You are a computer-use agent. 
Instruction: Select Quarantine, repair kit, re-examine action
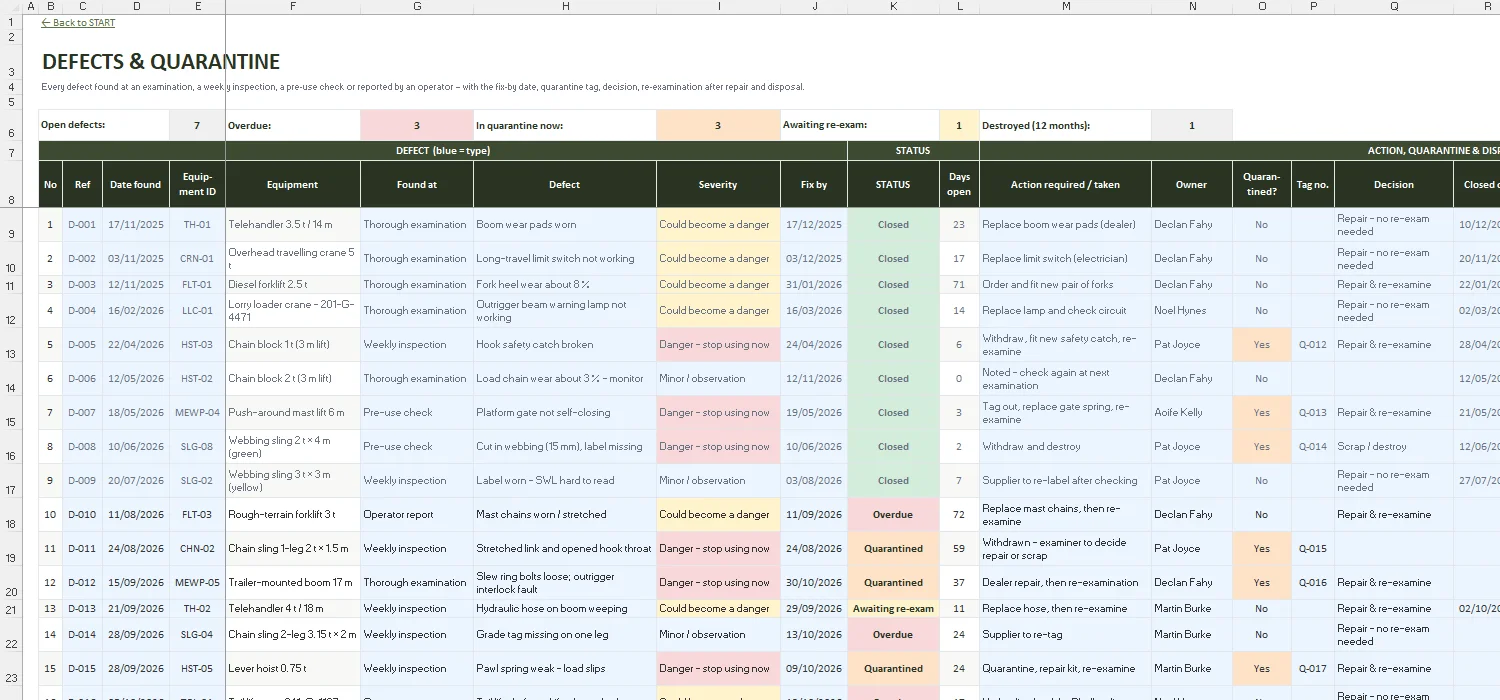[x=1066, y=669]
